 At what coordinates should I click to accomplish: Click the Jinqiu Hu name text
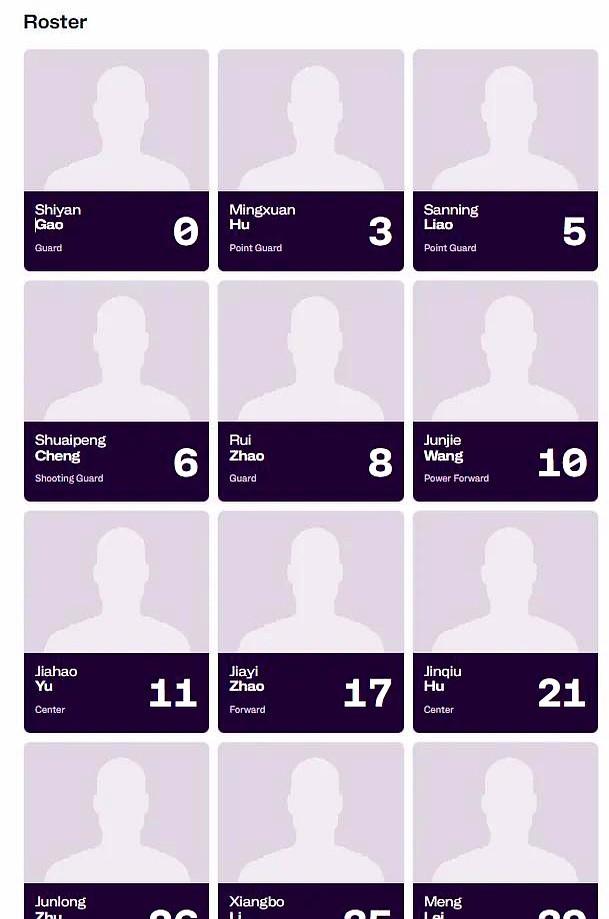[443, 679]
